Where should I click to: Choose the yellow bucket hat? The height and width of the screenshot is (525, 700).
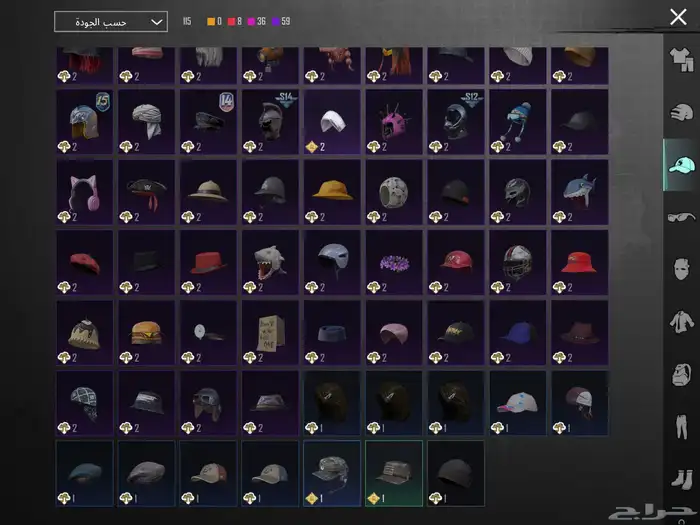click(332, 192)
